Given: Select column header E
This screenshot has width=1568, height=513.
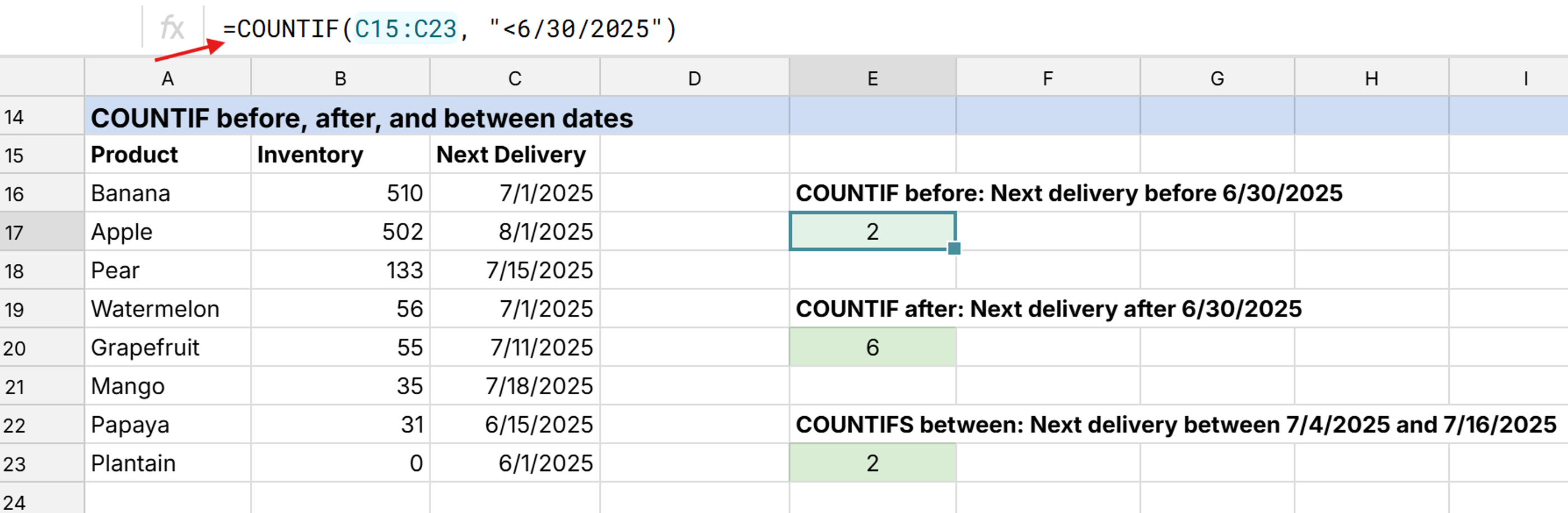Looking at the screenshot, I should click(x=872, y=78).
